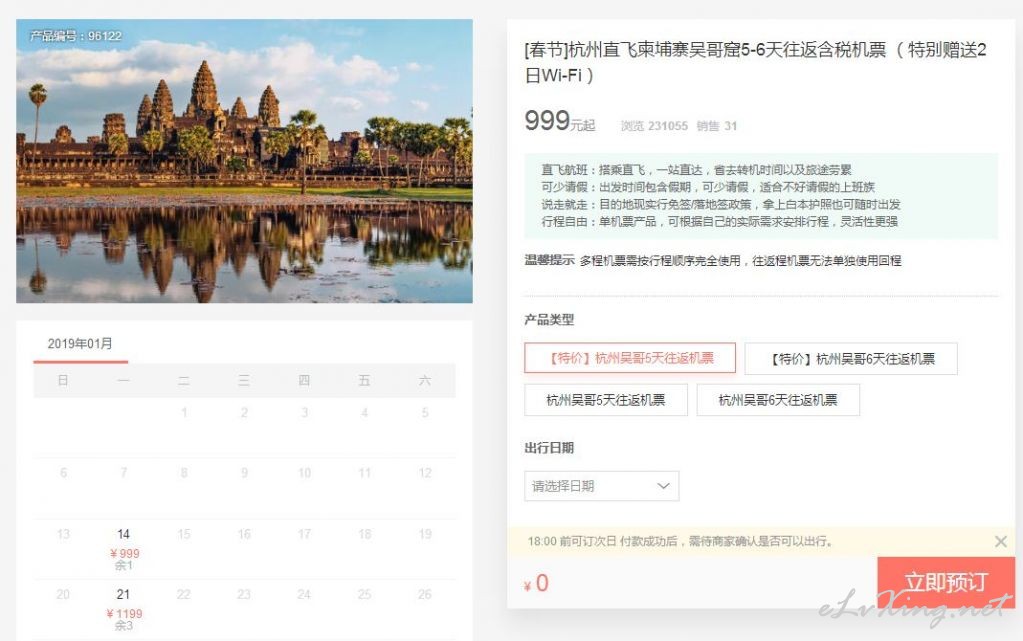Viewport: 1023px width, 641px height.
Task: Click the product title 杭州直飞柬埔寨吴哥窟
Action: click(x=756, y=62)
